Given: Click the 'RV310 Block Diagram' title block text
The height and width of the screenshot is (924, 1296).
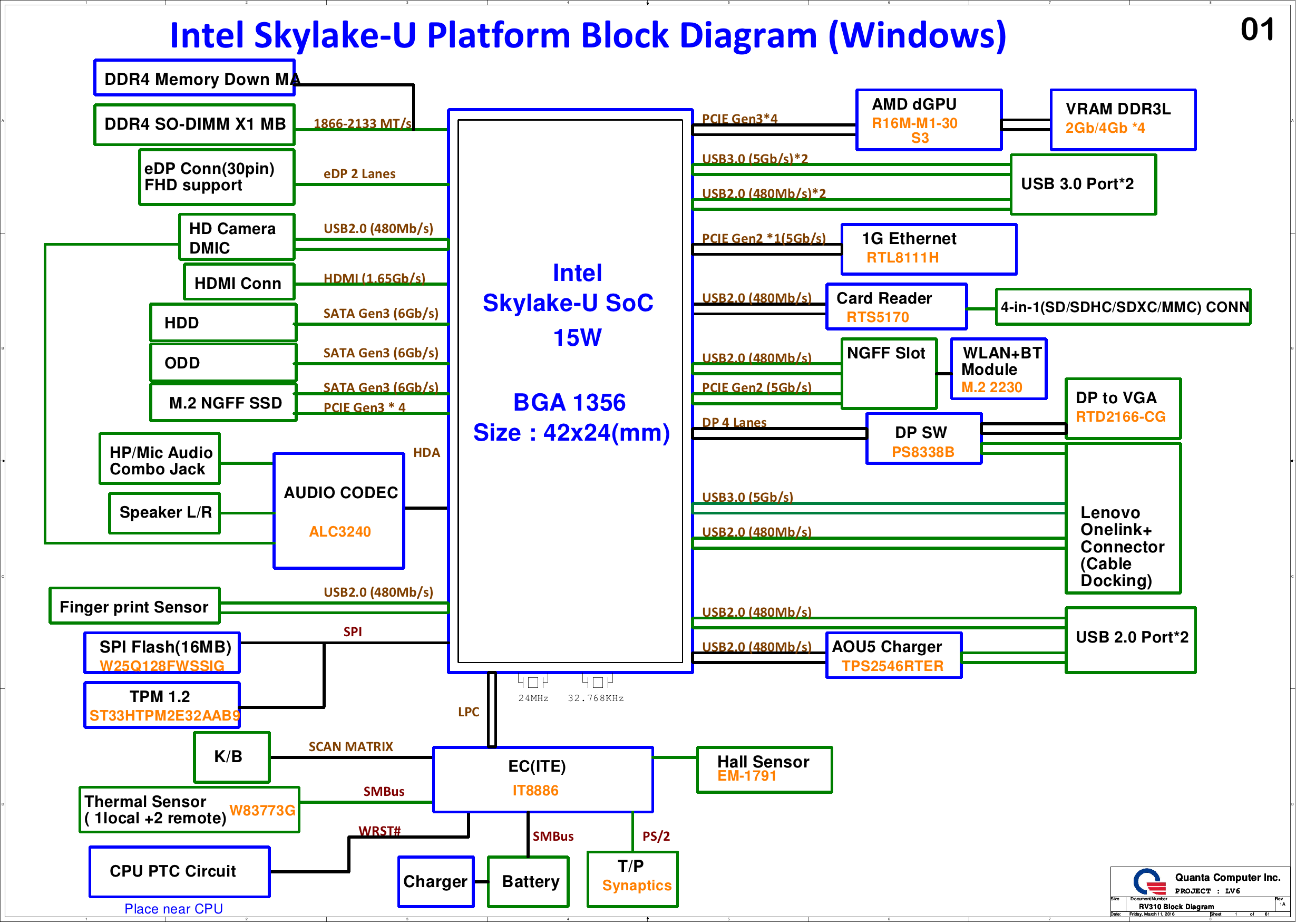Looking at the screenshot, I should click(1176, 908).
